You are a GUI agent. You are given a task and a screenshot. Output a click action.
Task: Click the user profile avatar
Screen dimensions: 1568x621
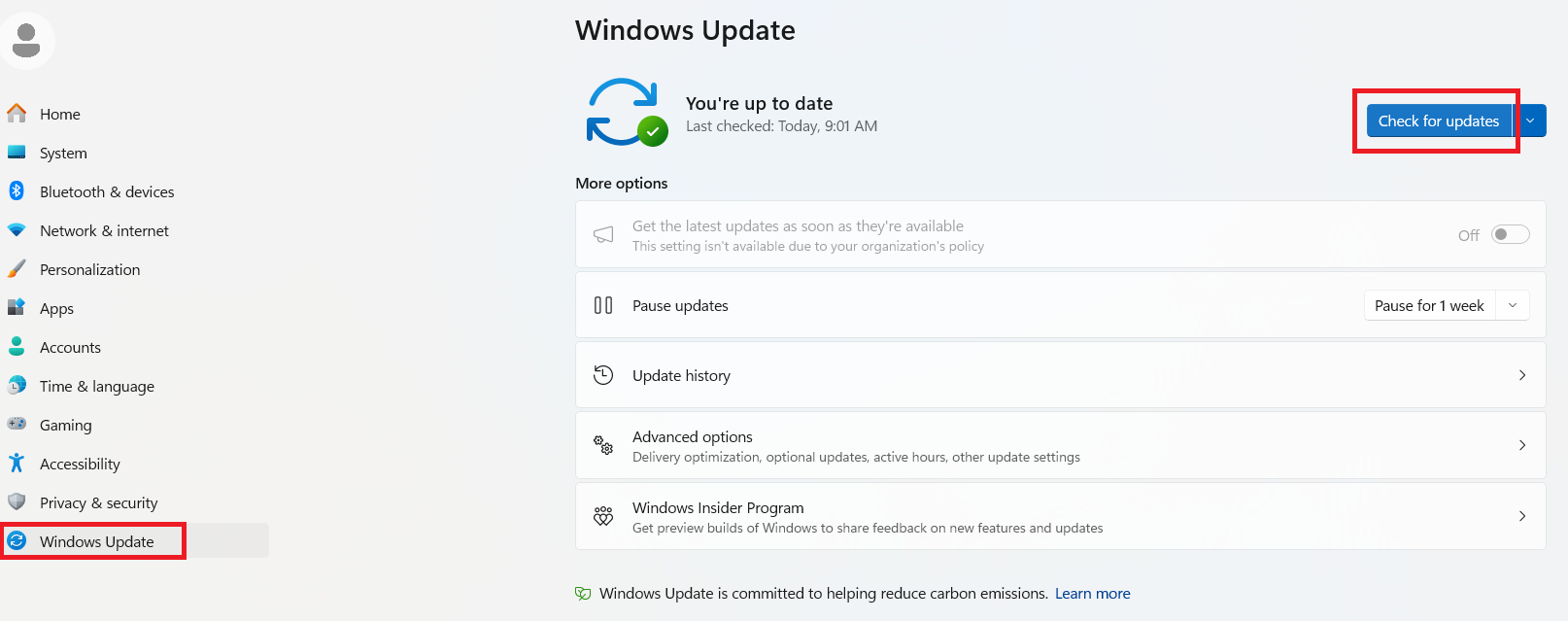coord(26,41)
